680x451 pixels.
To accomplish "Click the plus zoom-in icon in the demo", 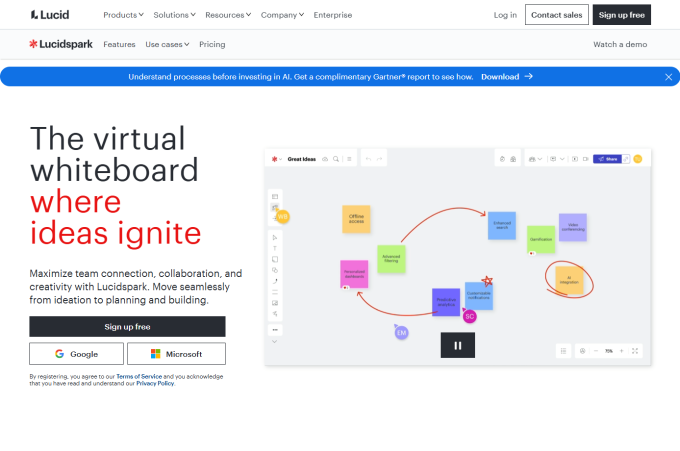I will tap(621, 351).
